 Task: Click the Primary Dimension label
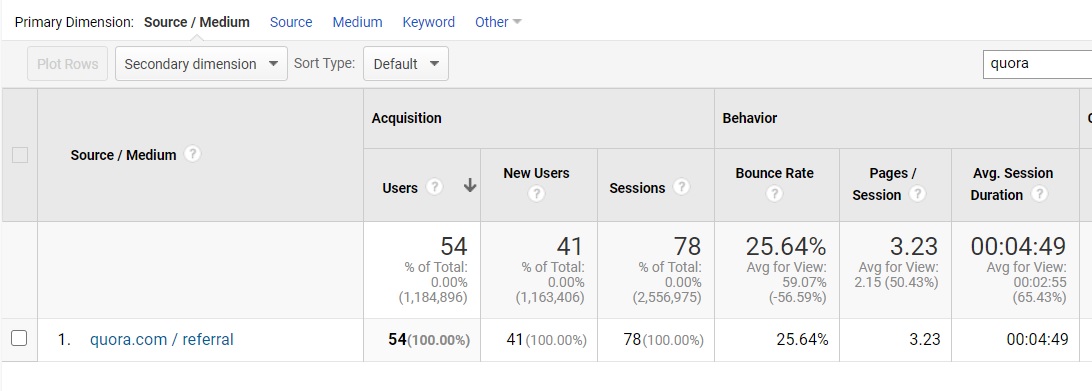tap(75, 22)
